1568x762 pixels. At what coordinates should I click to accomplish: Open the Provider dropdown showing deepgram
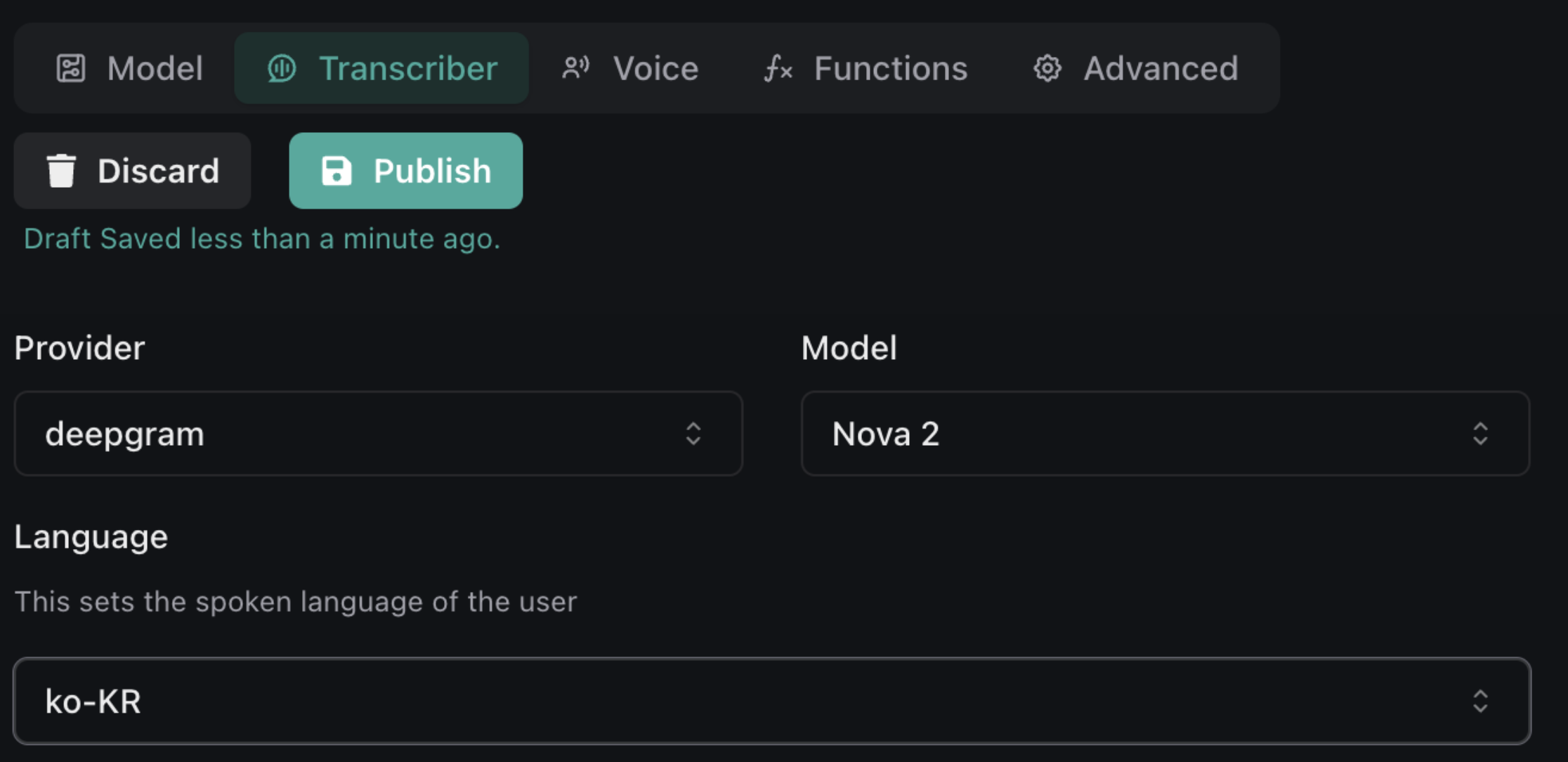[x=378, y=434]
